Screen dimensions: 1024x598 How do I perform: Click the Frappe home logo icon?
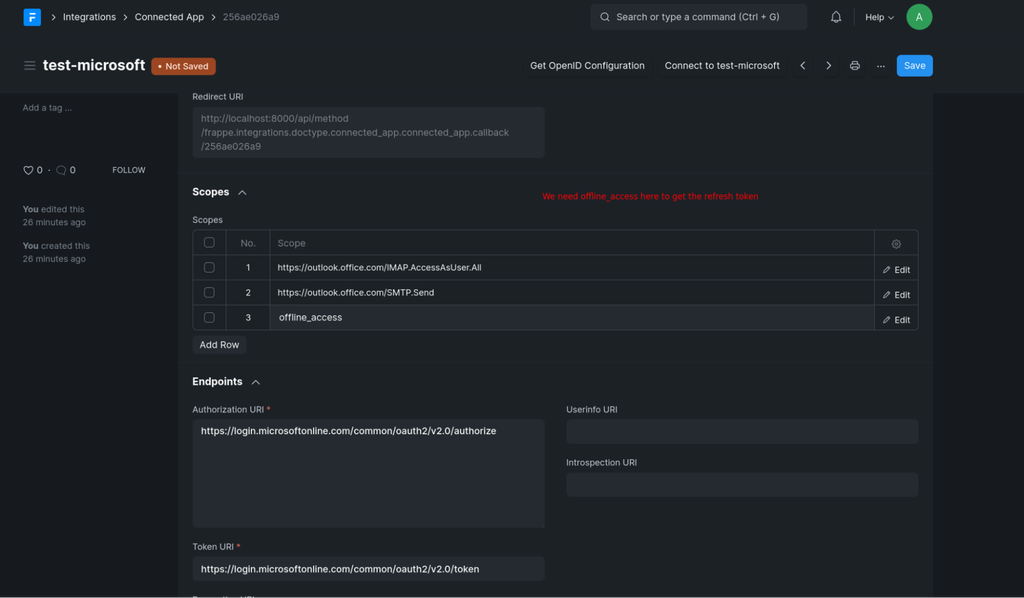(x=32, y=17)
